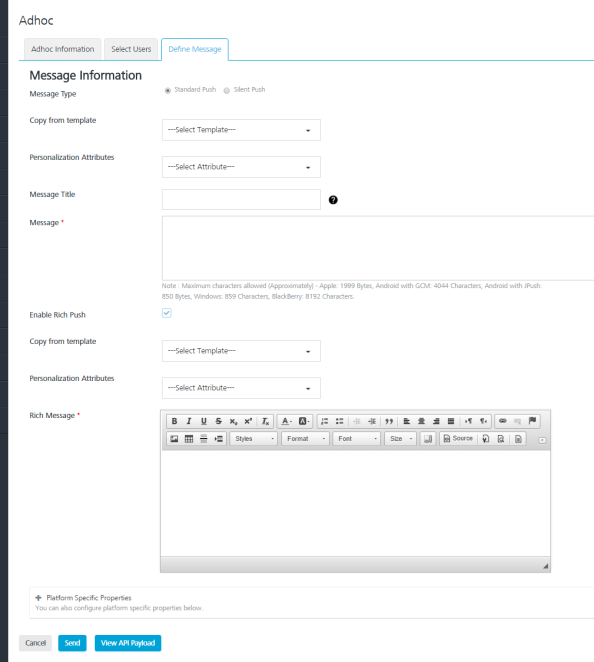594x662 pixels.
Task: Open text color picker in editor
Action: pyautogui.click(x=286, y=421)
